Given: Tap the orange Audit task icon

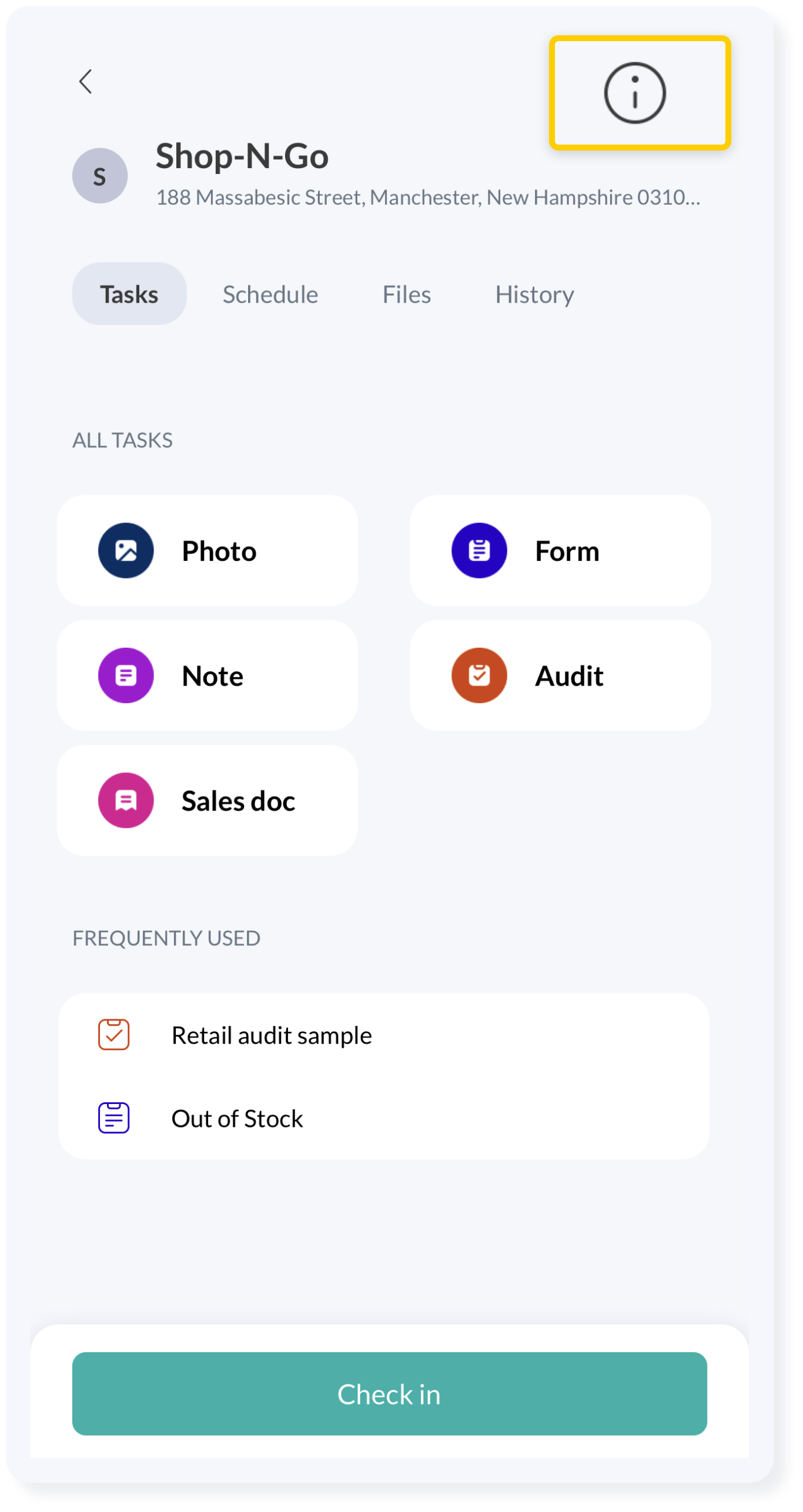Looking at the screenshot, I should 479,675.
